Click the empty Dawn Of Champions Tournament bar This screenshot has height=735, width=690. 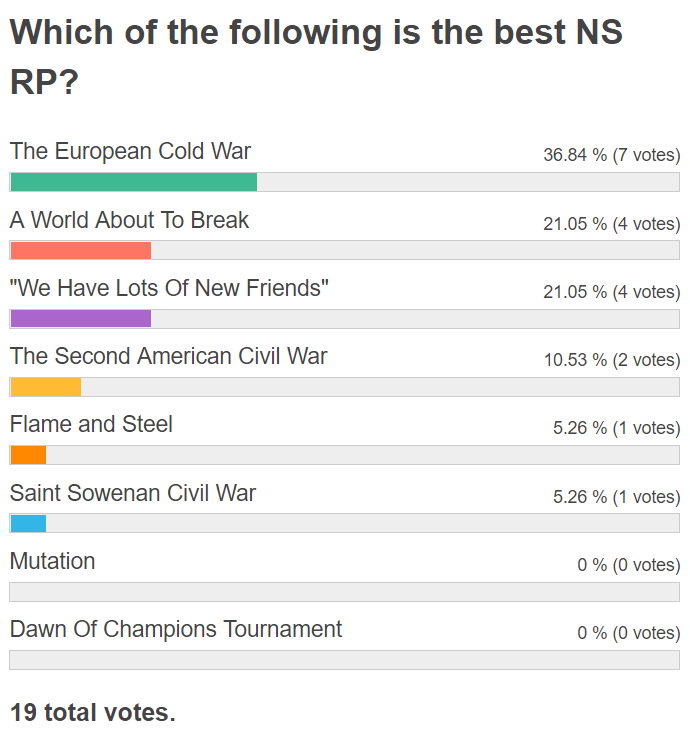(345, 660)
